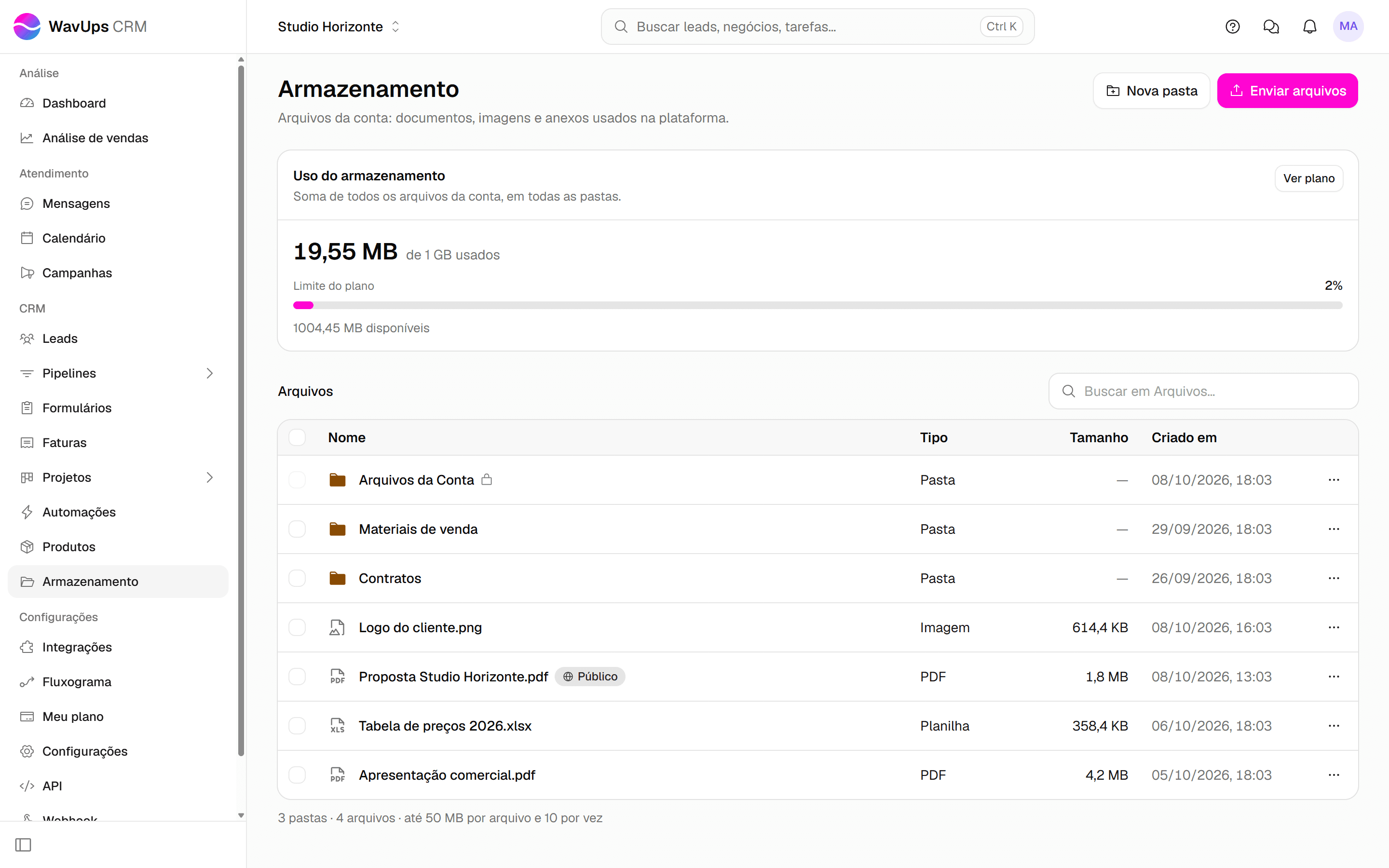
Task: Go to Dashboard in sidebar
Action: (118, 103)
